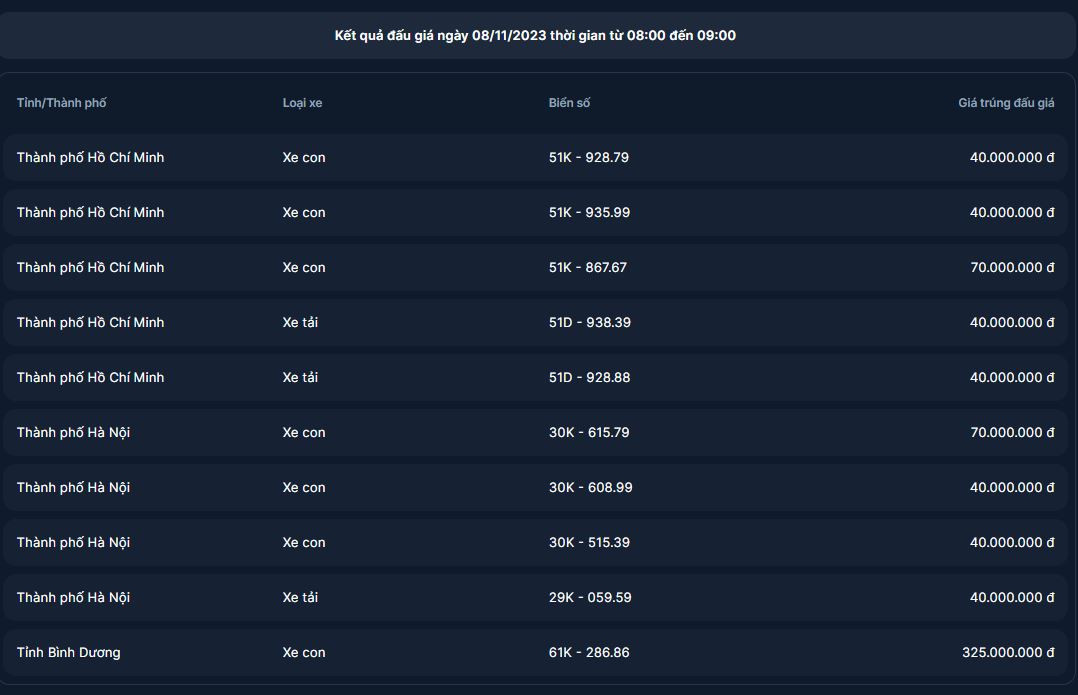Click "Tỉnh Bình Dương" province cell

[x=68, y=653]
